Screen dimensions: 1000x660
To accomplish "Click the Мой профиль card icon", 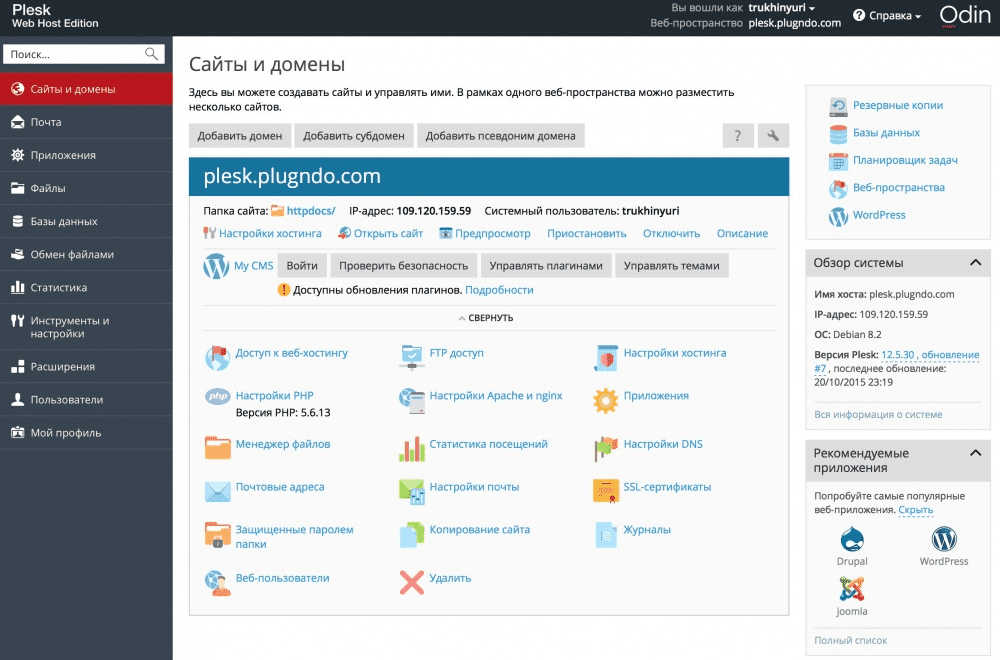I will coord(17,433).
